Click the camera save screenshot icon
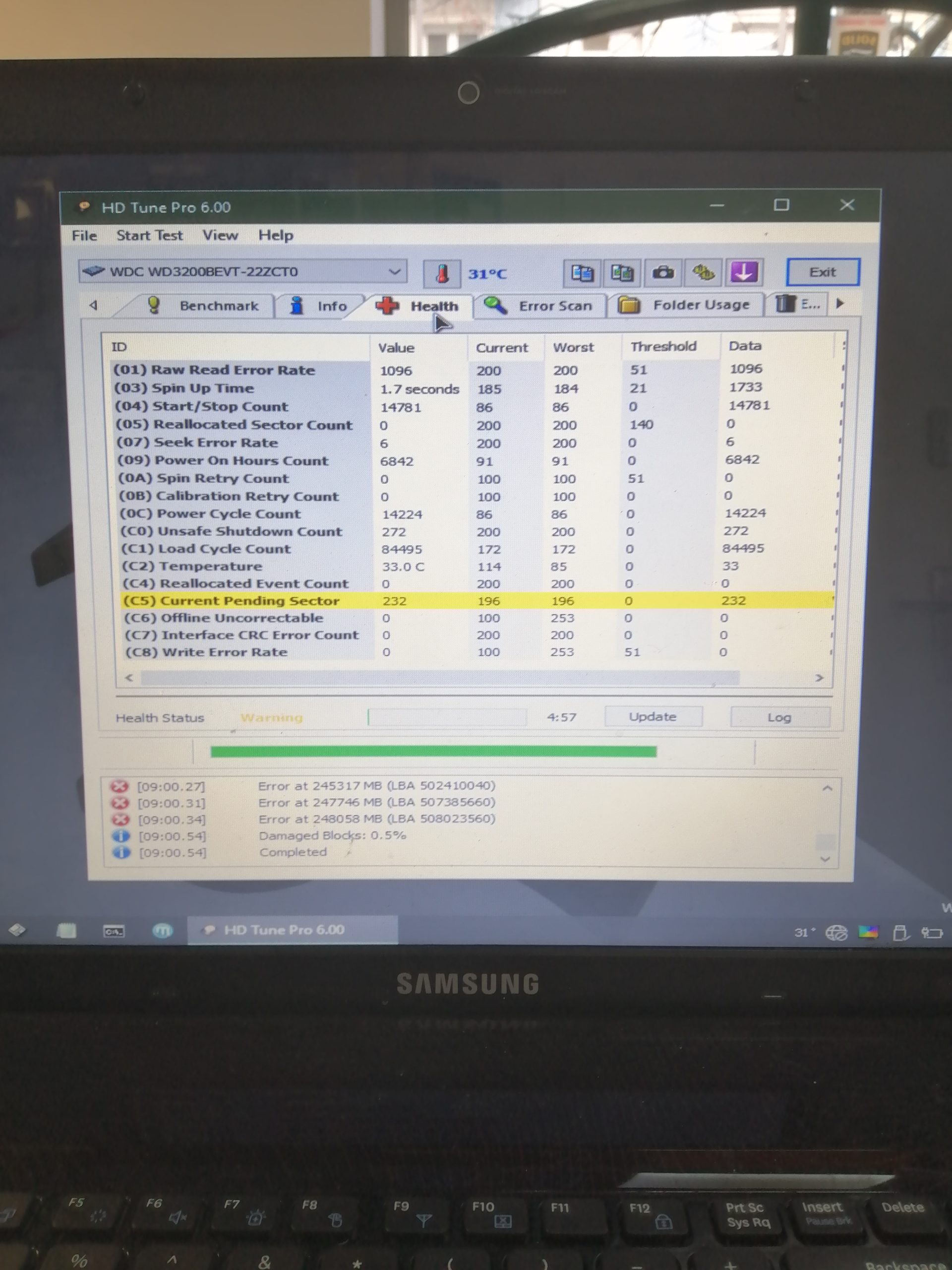Image resolution: width=952 pixels, height=1270 pixels. tap(663, 273)
